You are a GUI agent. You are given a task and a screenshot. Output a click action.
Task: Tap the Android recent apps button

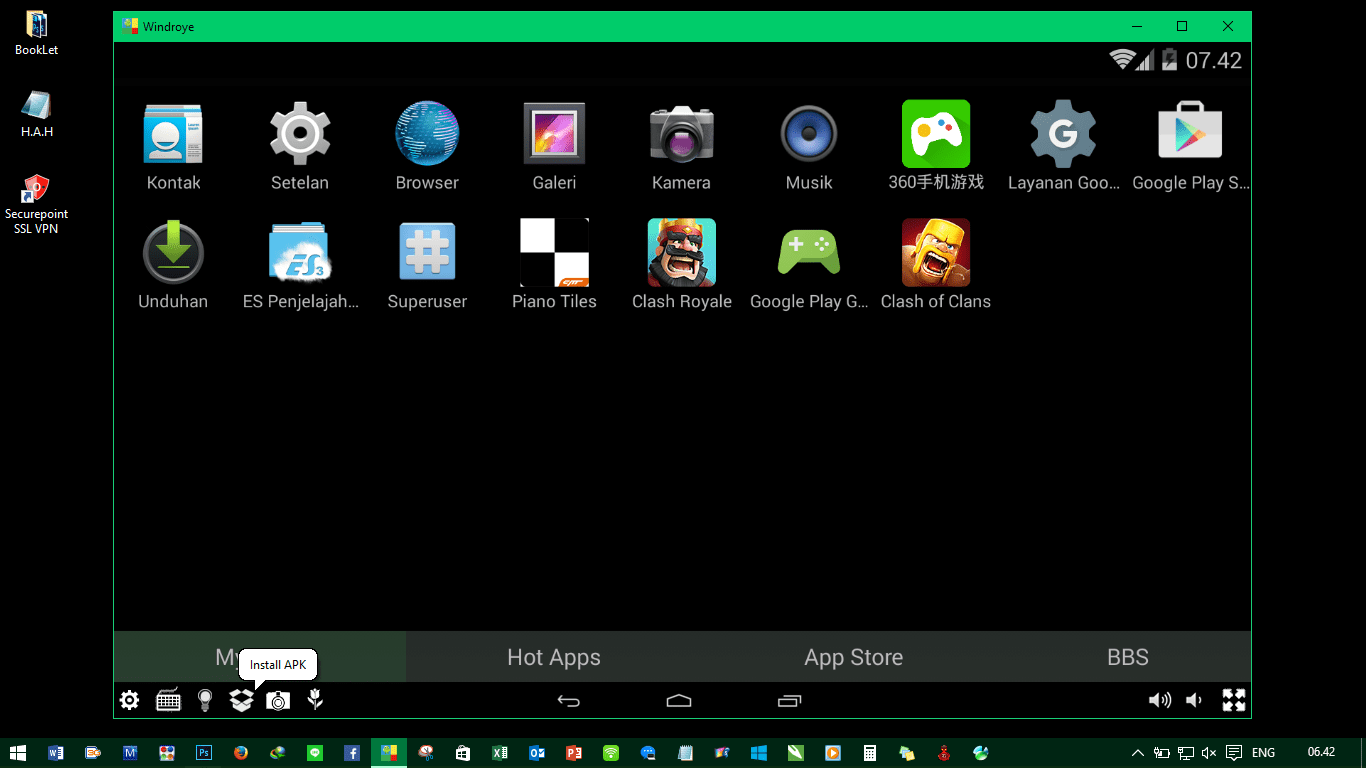tap(789, 701)
